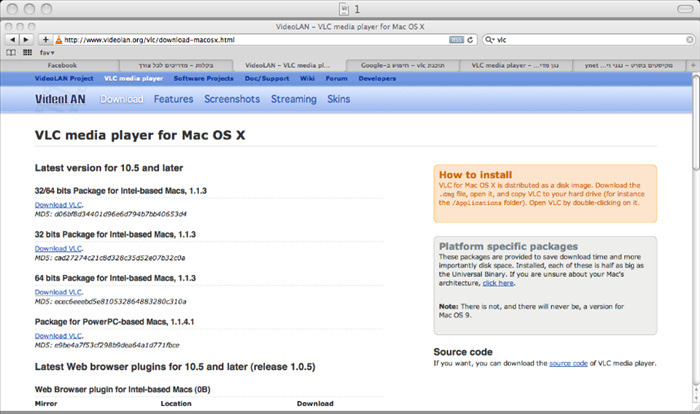Switch to the Facebook tab
700x414 pixels.
(62, 65)
